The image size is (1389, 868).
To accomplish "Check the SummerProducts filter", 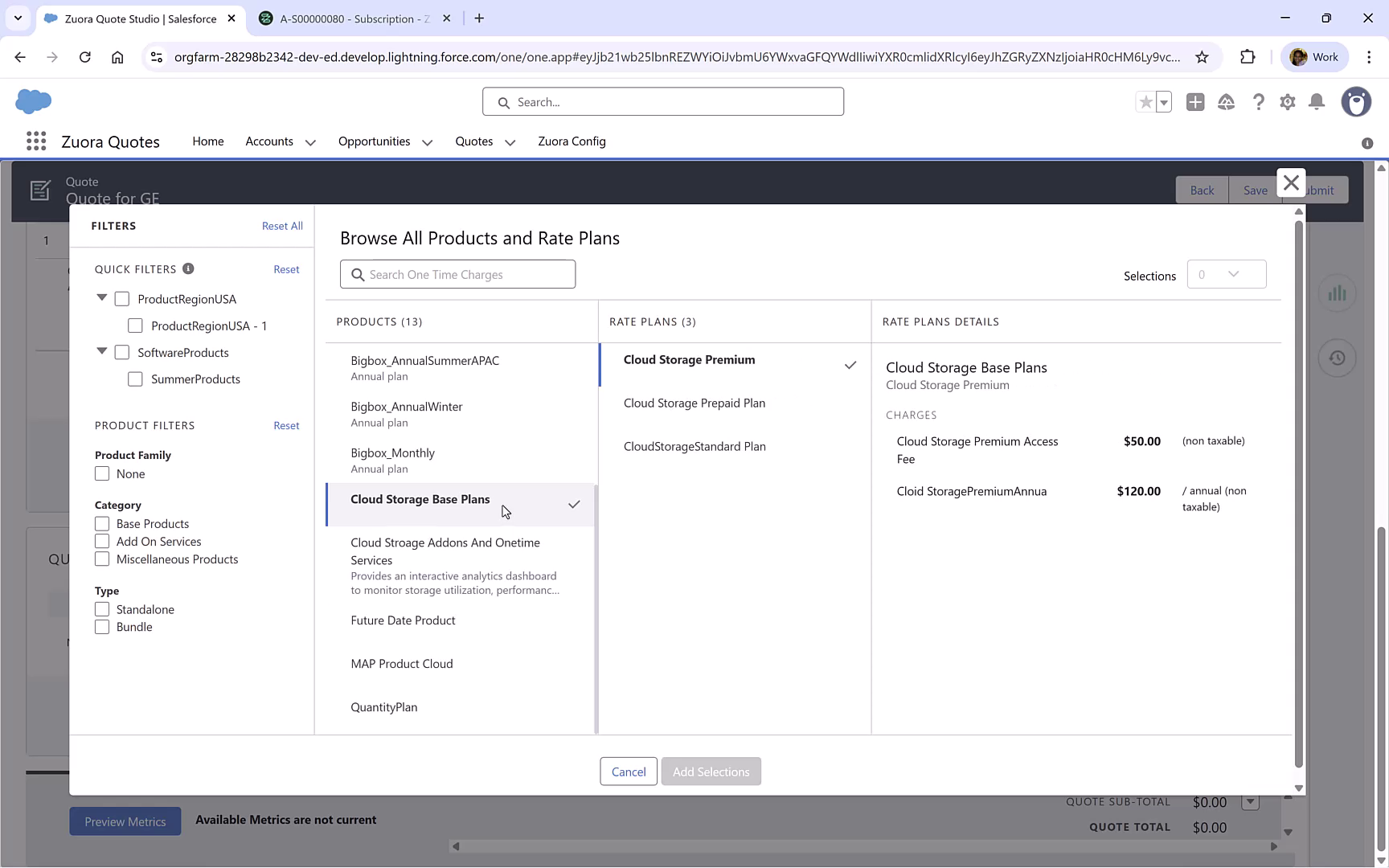I will click(x=135, y=379).
